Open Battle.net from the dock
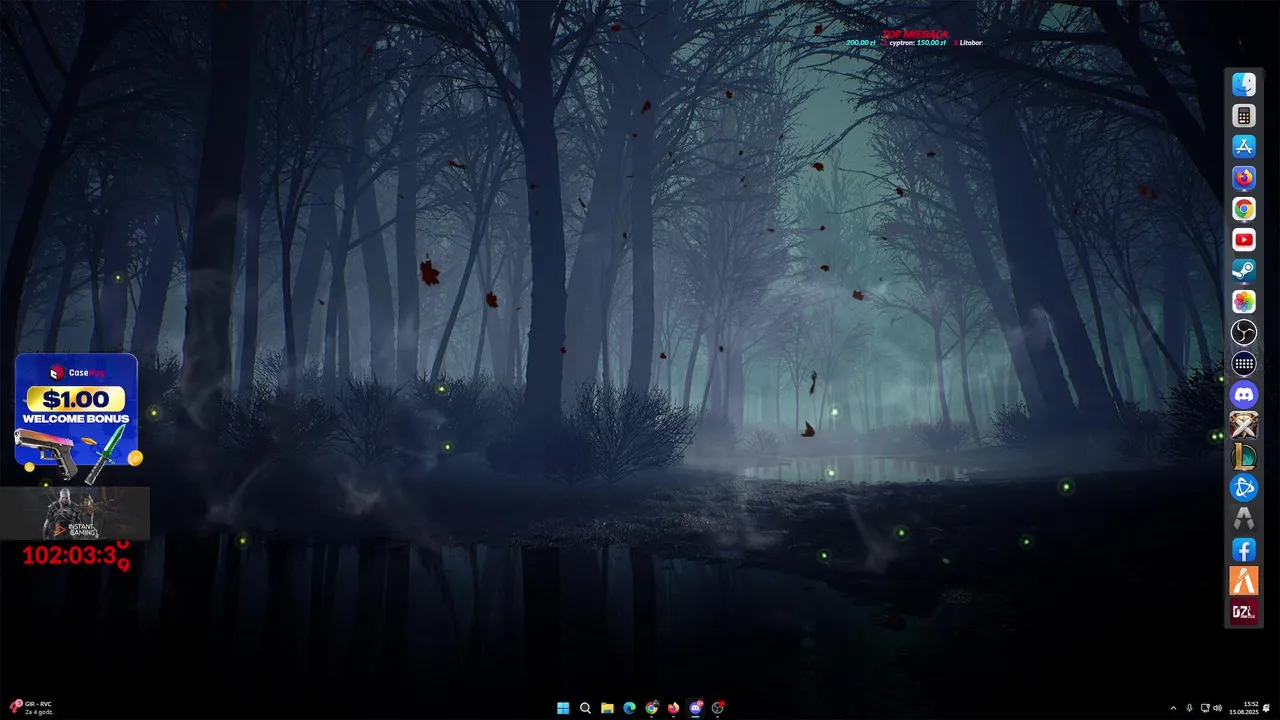Viewport: 1280px width, 720px height. point(1243,488)
